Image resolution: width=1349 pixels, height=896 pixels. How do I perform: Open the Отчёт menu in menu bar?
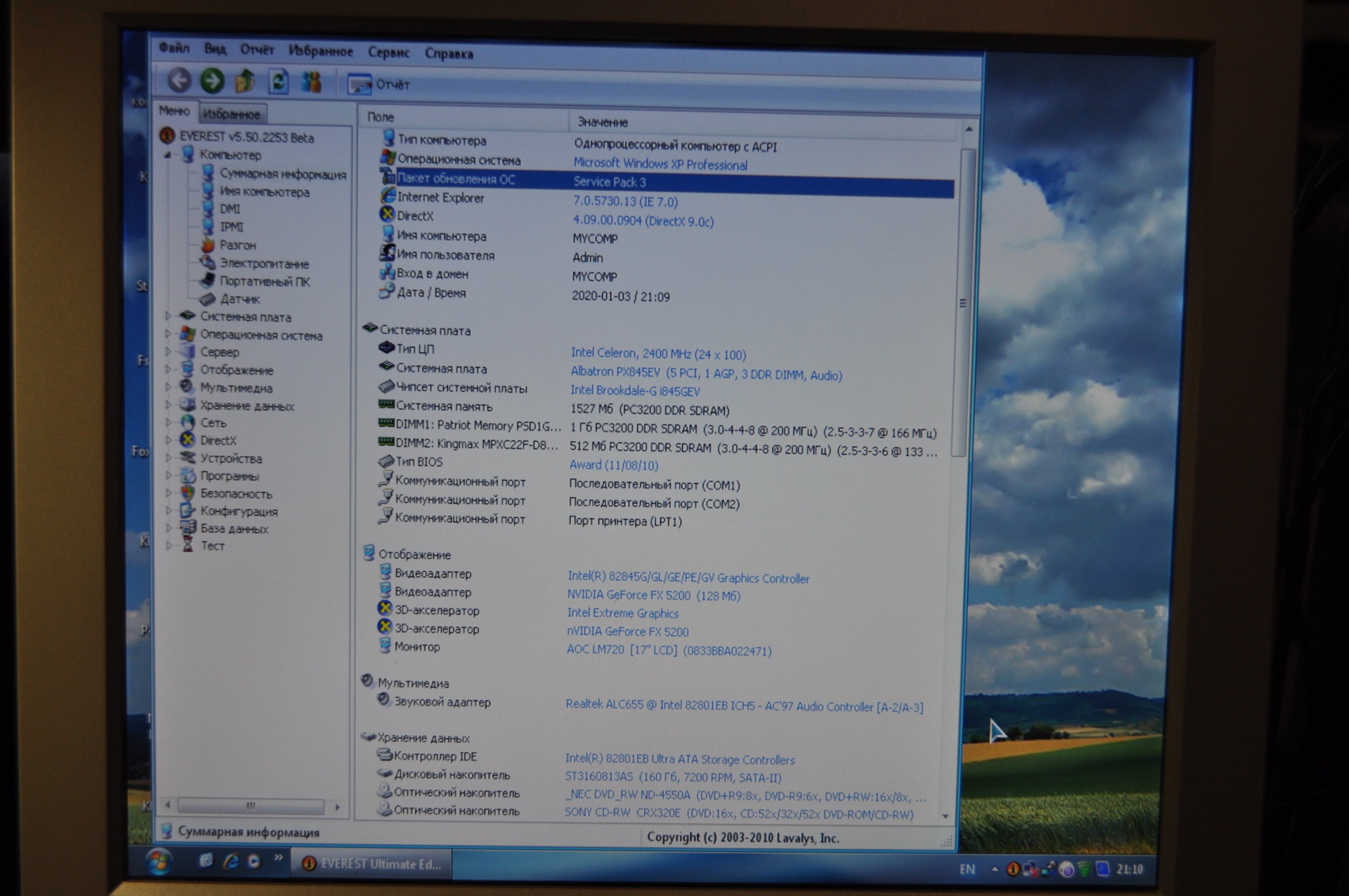point(257,50)
